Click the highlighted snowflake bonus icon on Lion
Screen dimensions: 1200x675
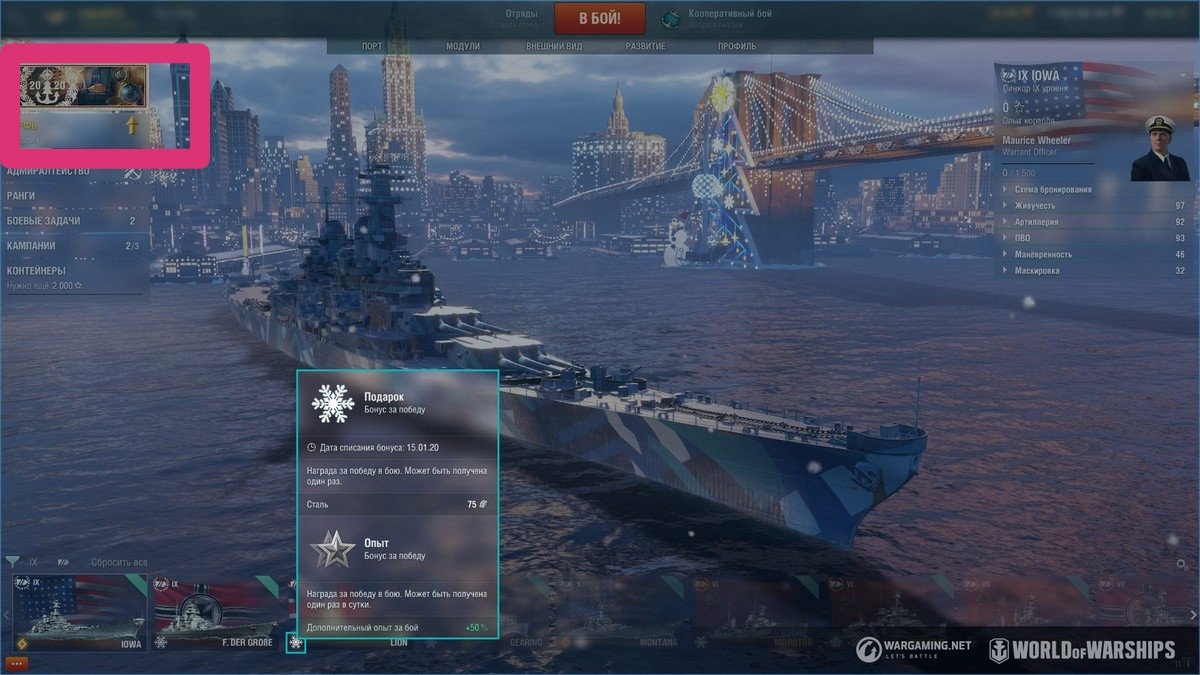(x=296, y=642)
